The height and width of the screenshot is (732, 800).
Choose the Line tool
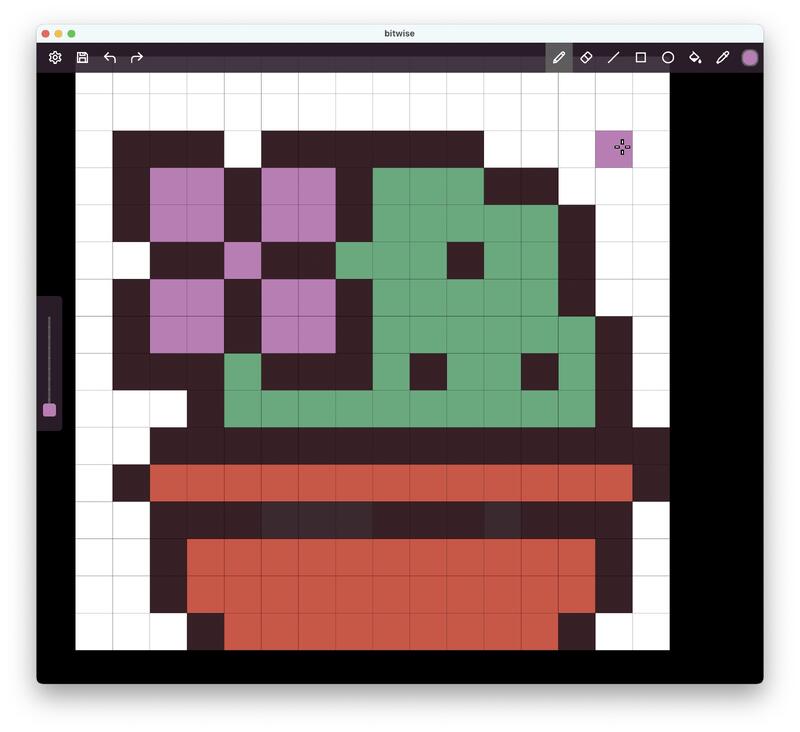614,58
